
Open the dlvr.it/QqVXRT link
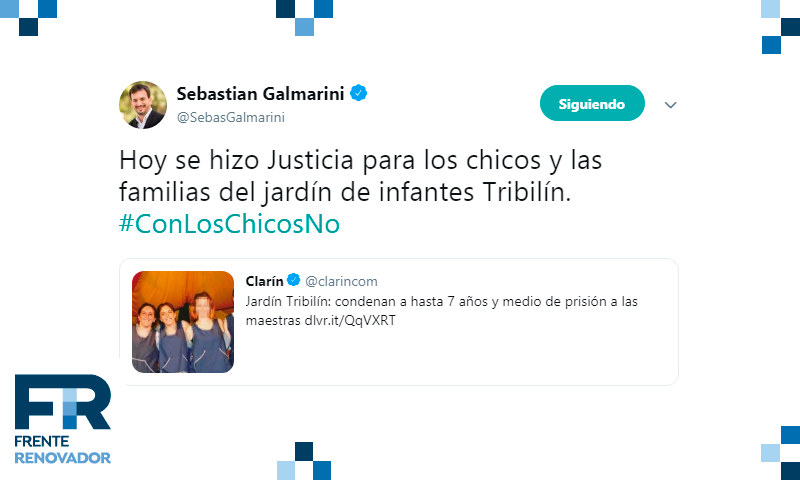tap(350, 320)
